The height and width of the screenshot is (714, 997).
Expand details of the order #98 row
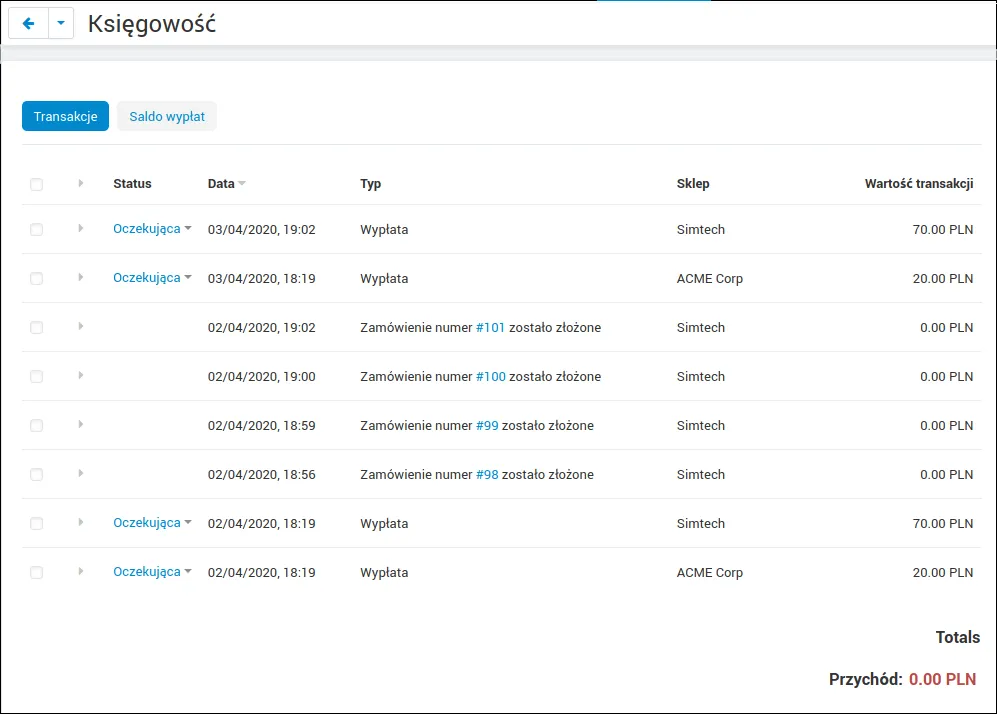coord(81,473)
